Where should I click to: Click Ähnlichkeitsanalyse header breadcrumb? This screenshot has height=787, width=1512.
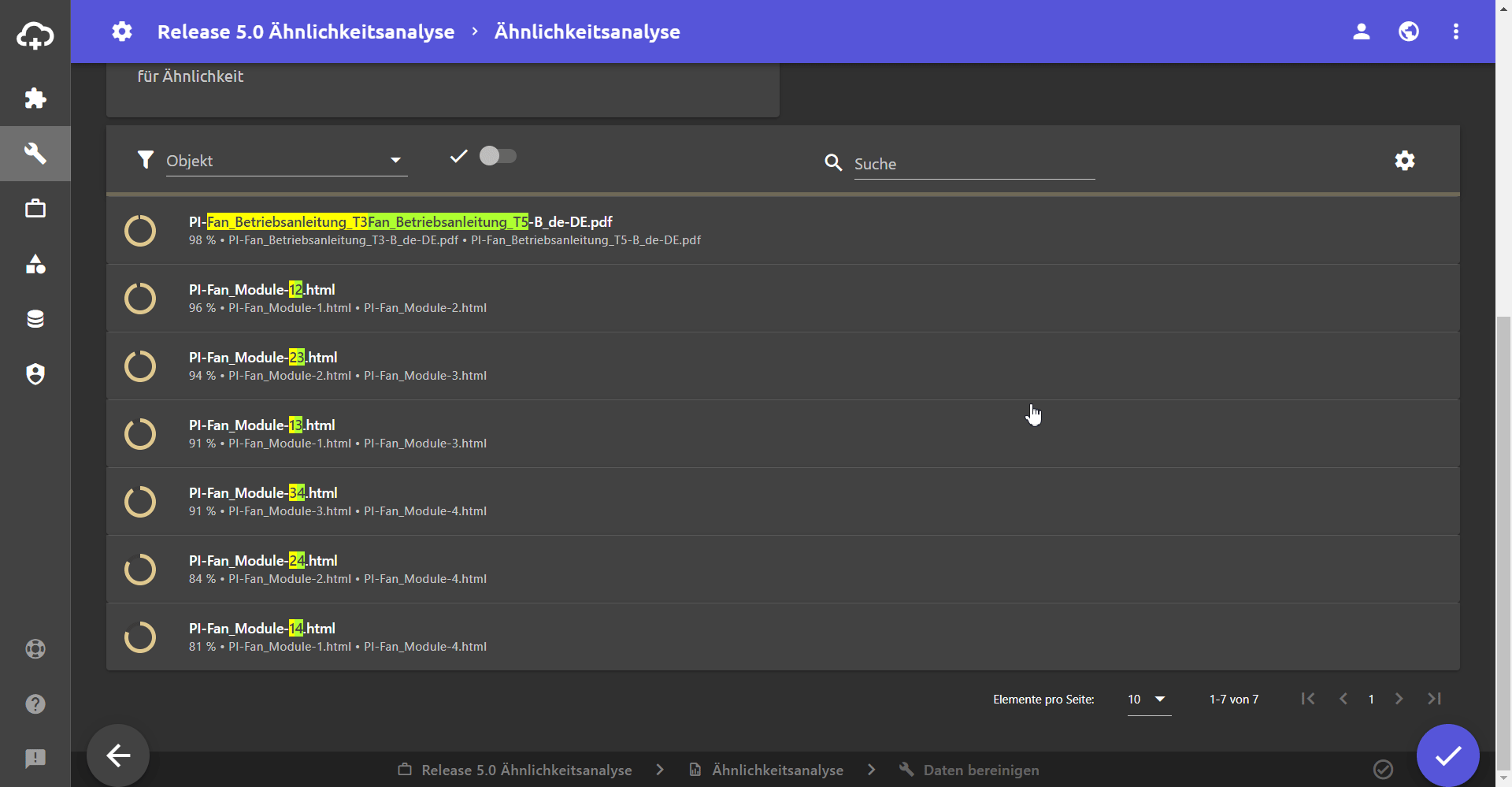coord(587,32)
